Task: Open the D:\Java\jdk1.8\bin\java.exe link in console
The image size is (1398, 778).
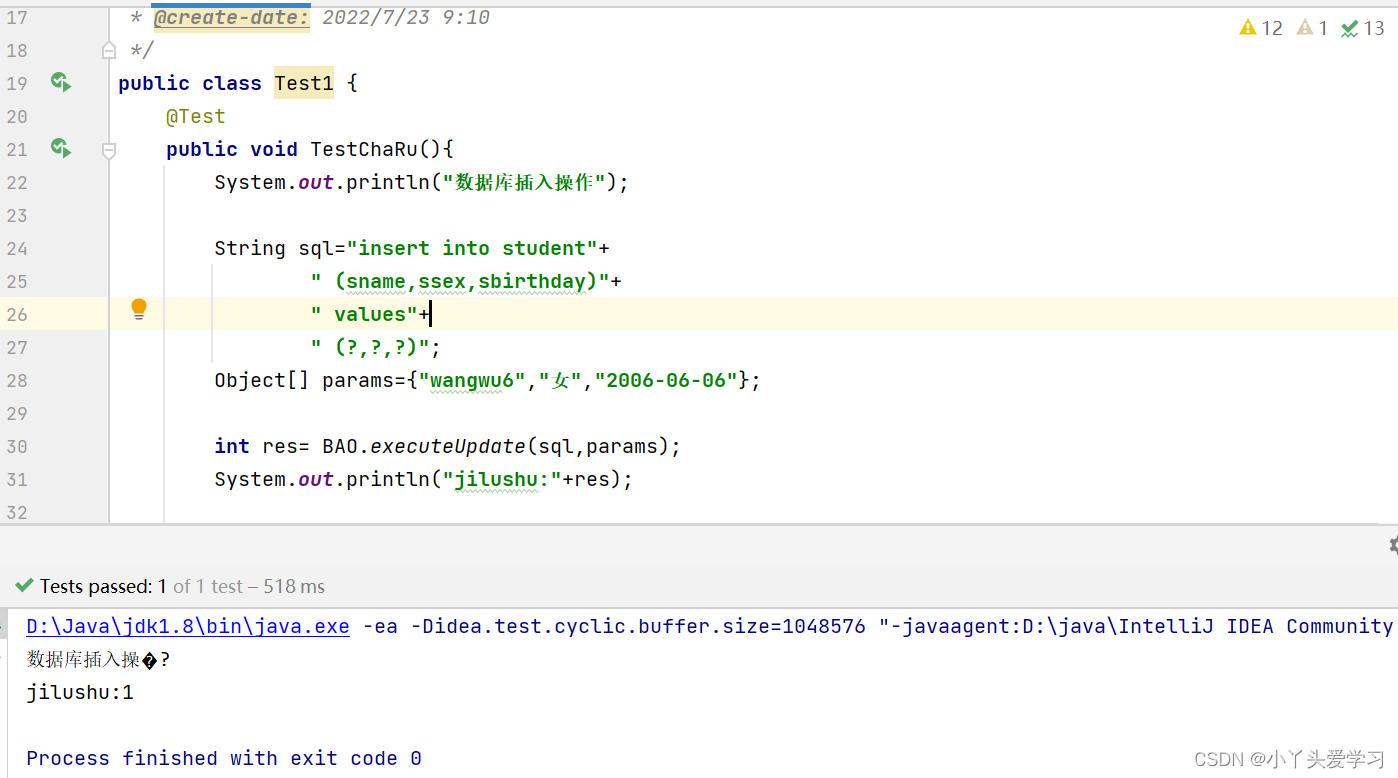Action: (x=188, y=626)
